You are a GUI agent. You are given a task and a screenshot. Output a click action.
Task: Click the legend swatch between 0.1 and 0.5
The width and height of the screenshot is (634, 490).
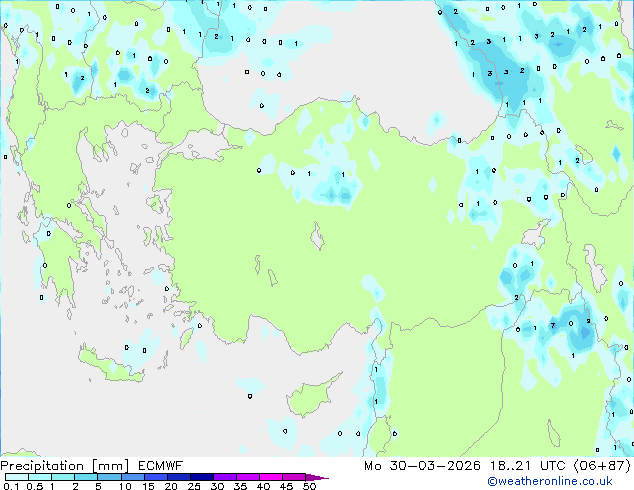coord(17,477)
